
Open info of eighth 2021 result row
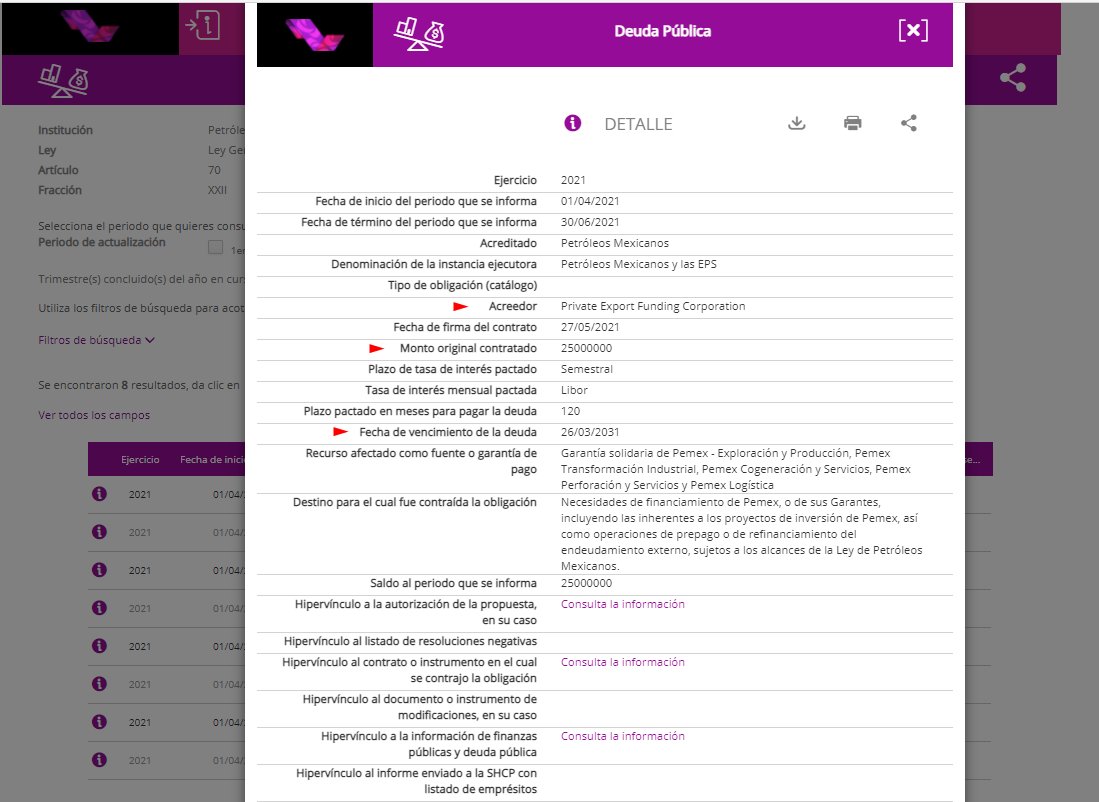click(x=100, y=759)
